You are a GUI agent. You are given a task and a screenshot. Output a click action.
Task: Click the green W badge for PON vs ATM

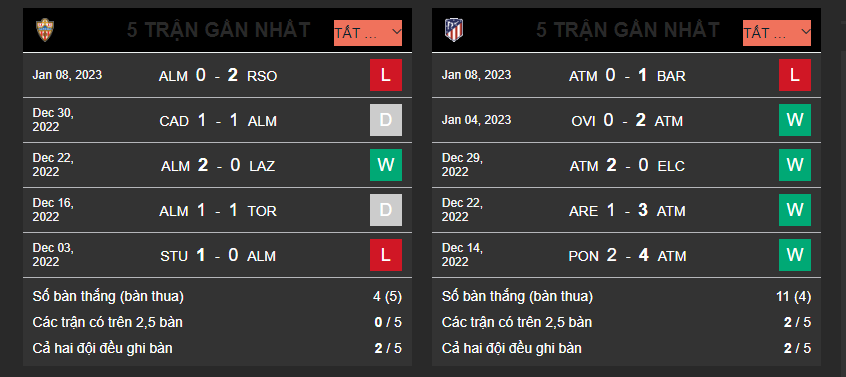point(795,255)
